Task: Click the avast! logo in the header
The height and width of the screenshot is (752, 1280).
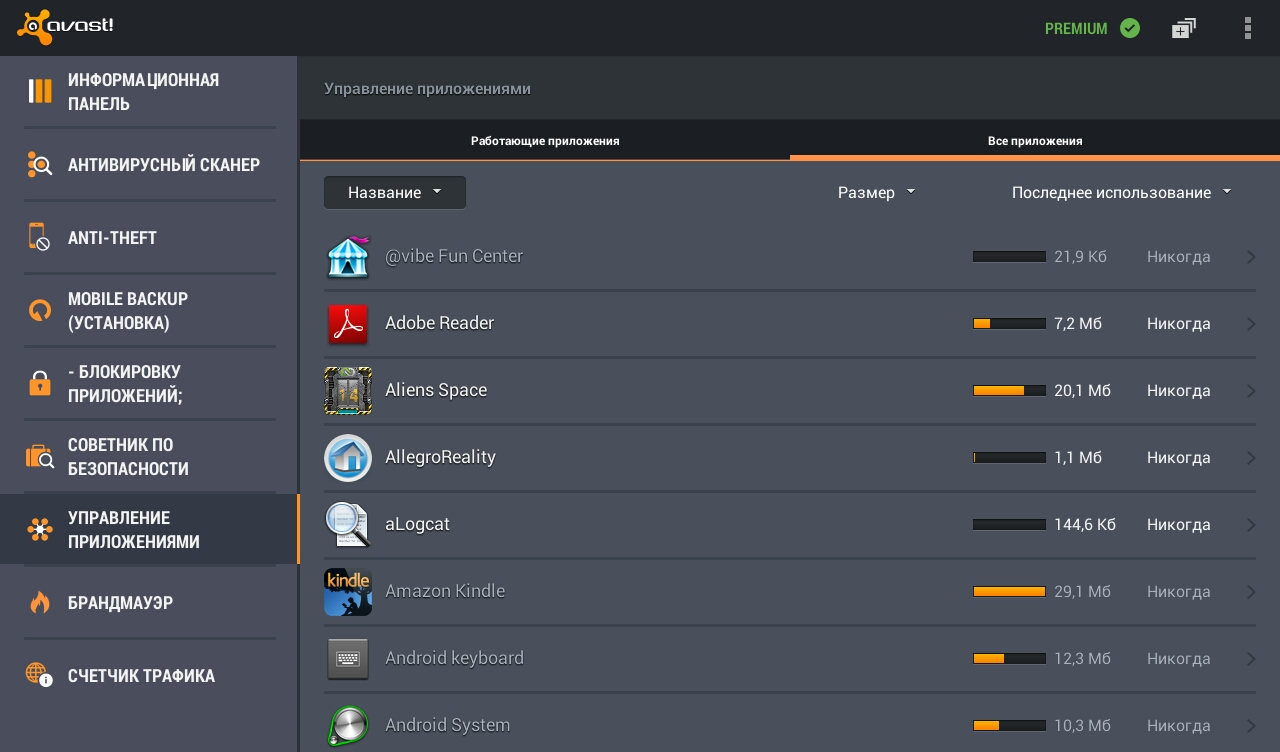Action: [x=66, y=27]
